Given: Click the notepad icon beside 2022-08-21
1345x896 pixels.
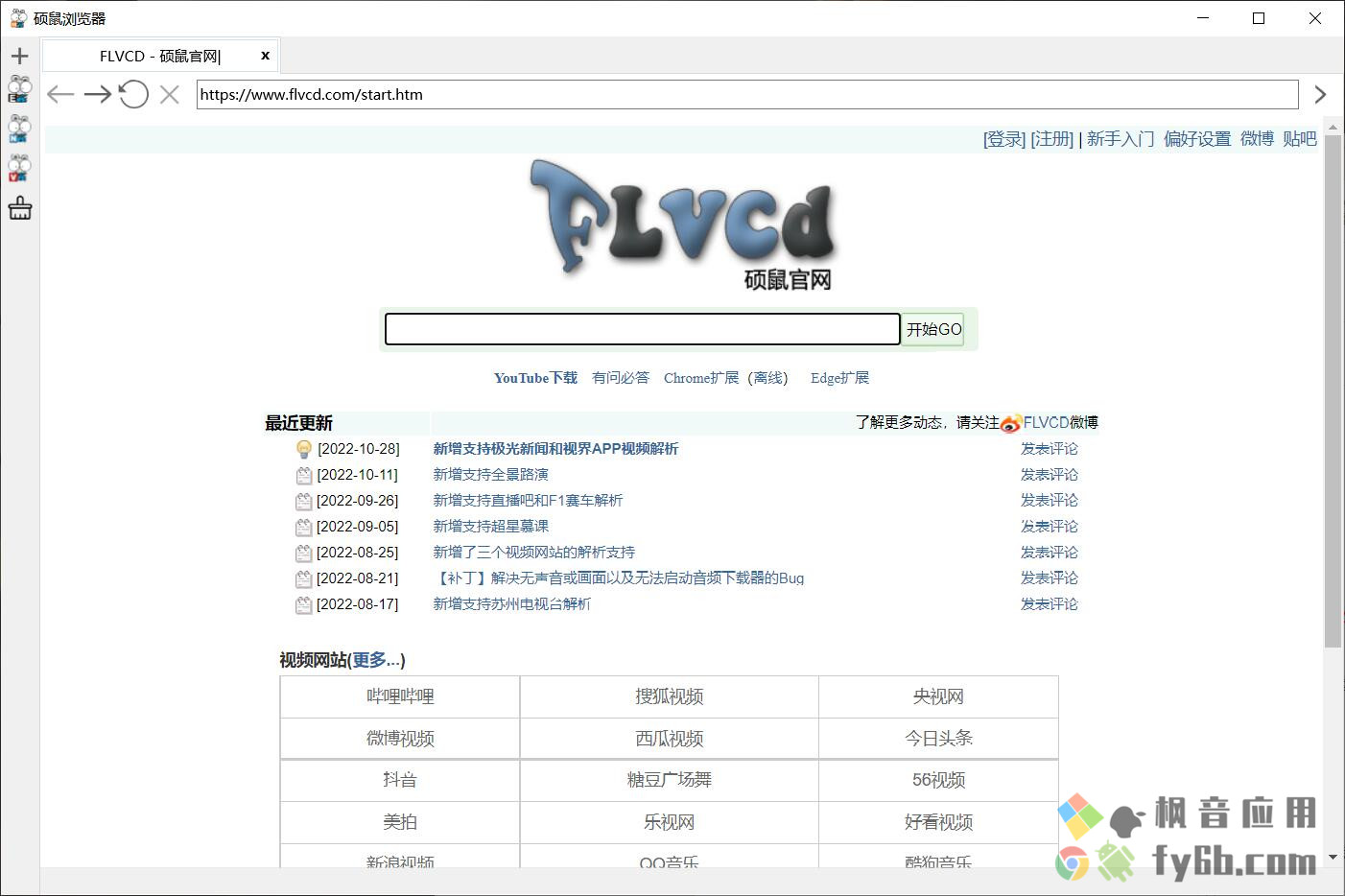Looking at the screenshot, I should (304, 578).
